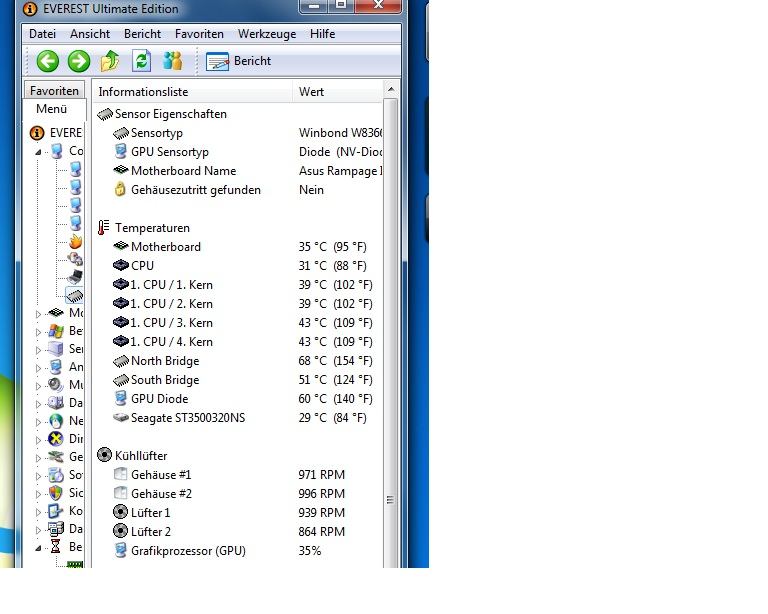Click the Winbond sensor type value
The height and width of the screenshot is (614, 768).
[x=340, y=133]
